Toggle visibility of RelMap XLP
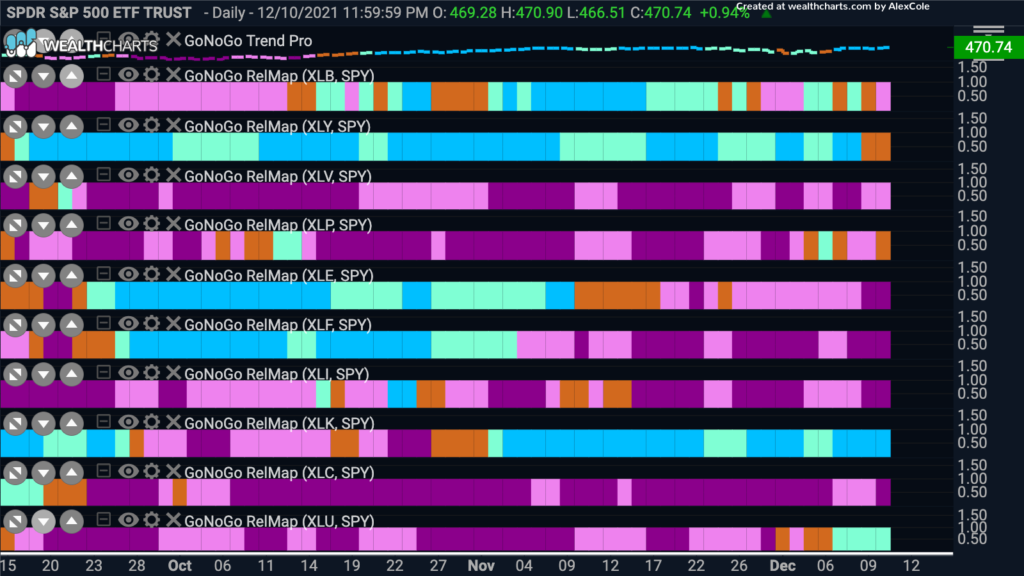 [128, 224]
